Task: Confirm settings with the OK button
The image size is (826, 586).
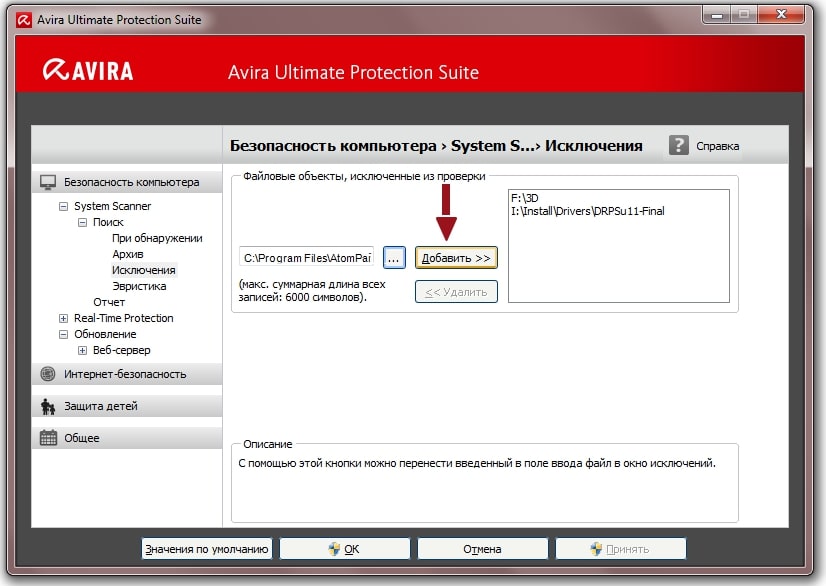Action: tap(345, 549)
